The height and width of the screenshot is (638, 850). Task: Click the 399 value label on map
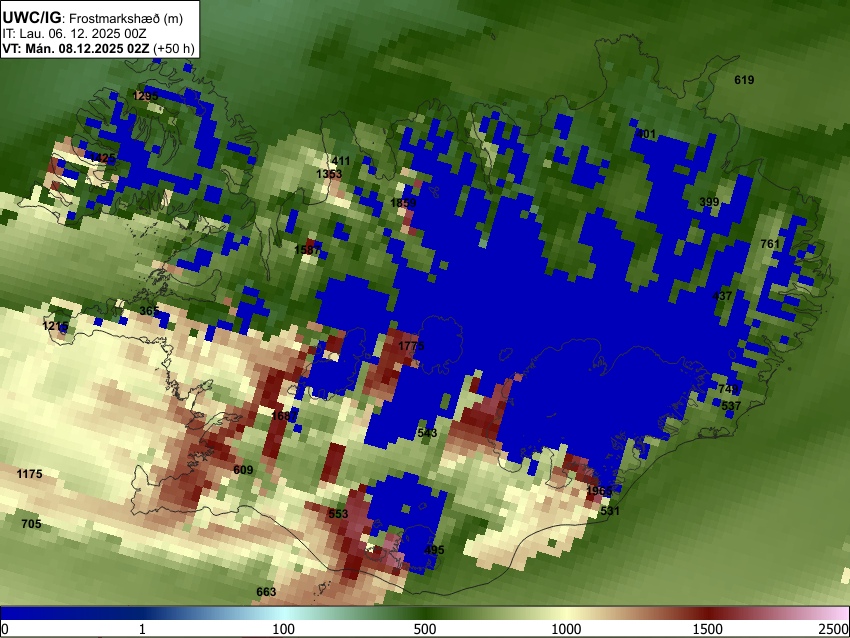[x=709, y=202]
